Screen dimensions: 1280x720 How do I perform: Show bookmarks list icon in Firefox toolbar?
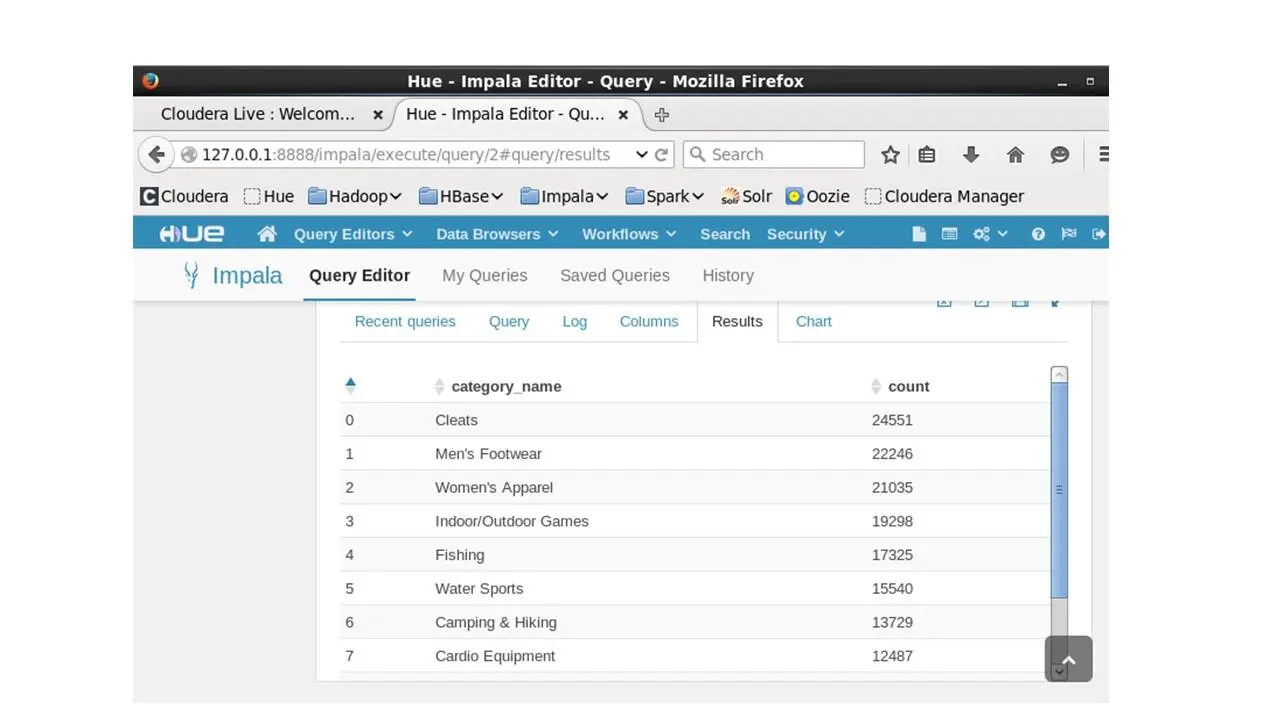927,154
